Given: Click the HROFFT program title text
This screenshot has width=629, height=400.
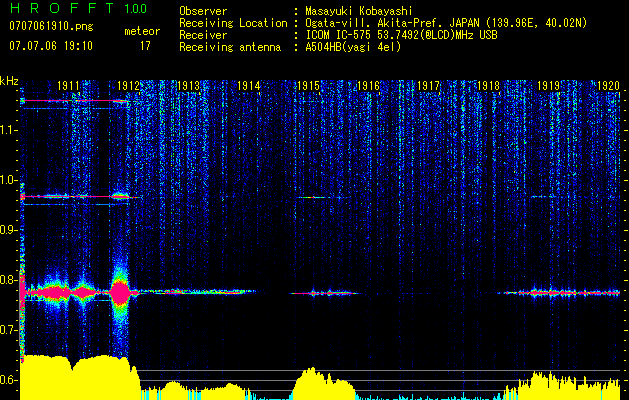Looking at the screenshot, I should 62,8.
